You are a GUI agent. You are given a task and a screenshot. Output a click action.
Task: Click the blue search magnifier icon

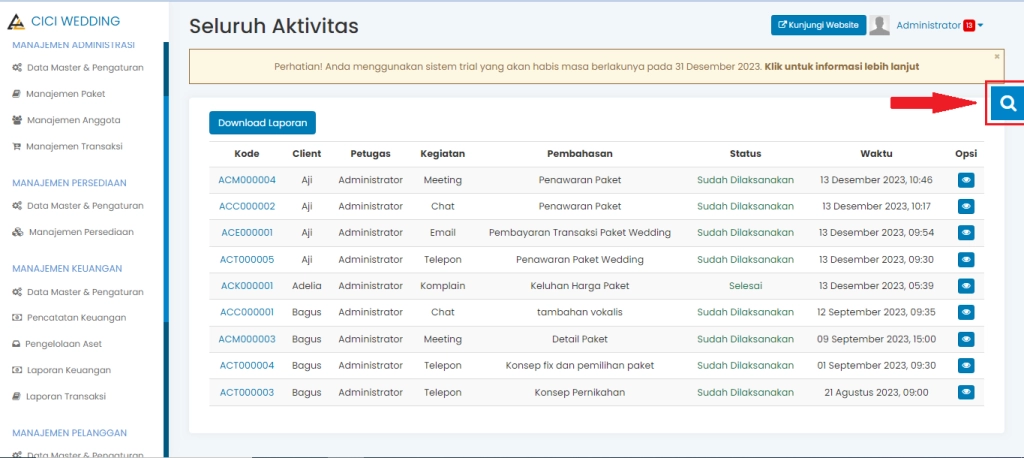pyautogui.click(x=1008, y=103)
